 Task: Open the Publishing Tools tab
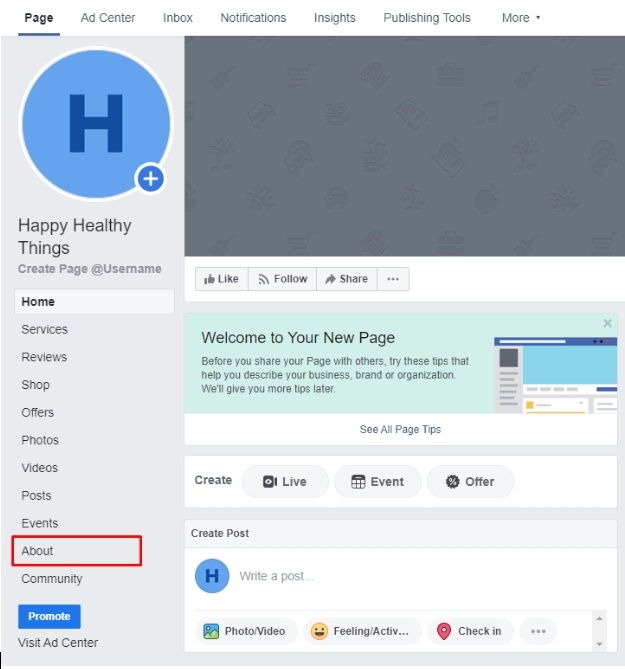pyautogui.click(x=427, y=18)
